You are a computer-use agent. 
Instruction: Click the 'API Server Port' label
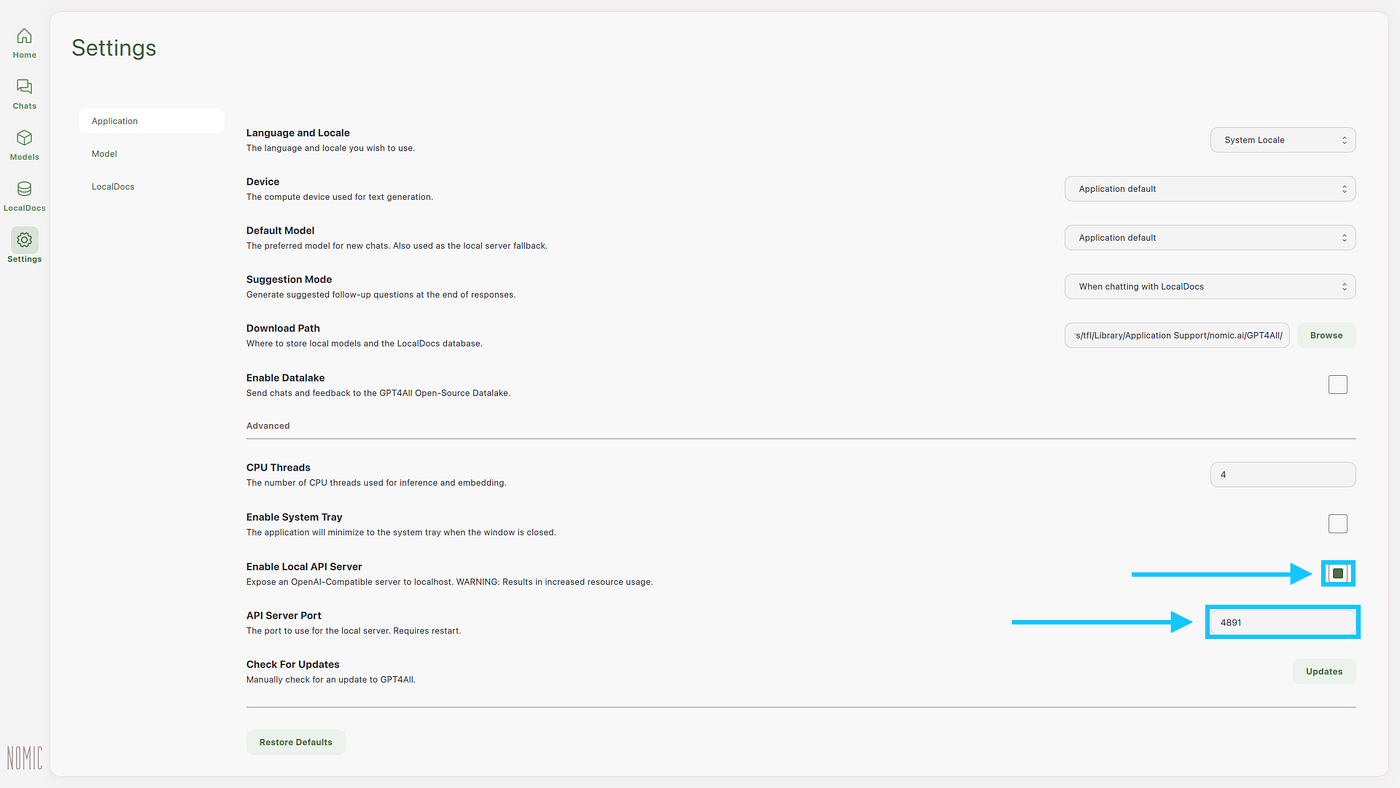[284, 616]
